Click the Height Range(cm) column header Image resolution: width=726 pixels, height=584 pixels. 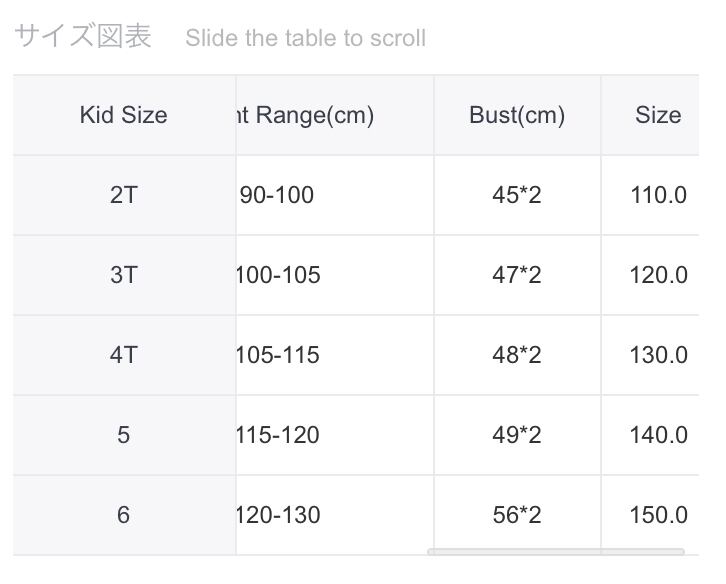coord(305,115)
